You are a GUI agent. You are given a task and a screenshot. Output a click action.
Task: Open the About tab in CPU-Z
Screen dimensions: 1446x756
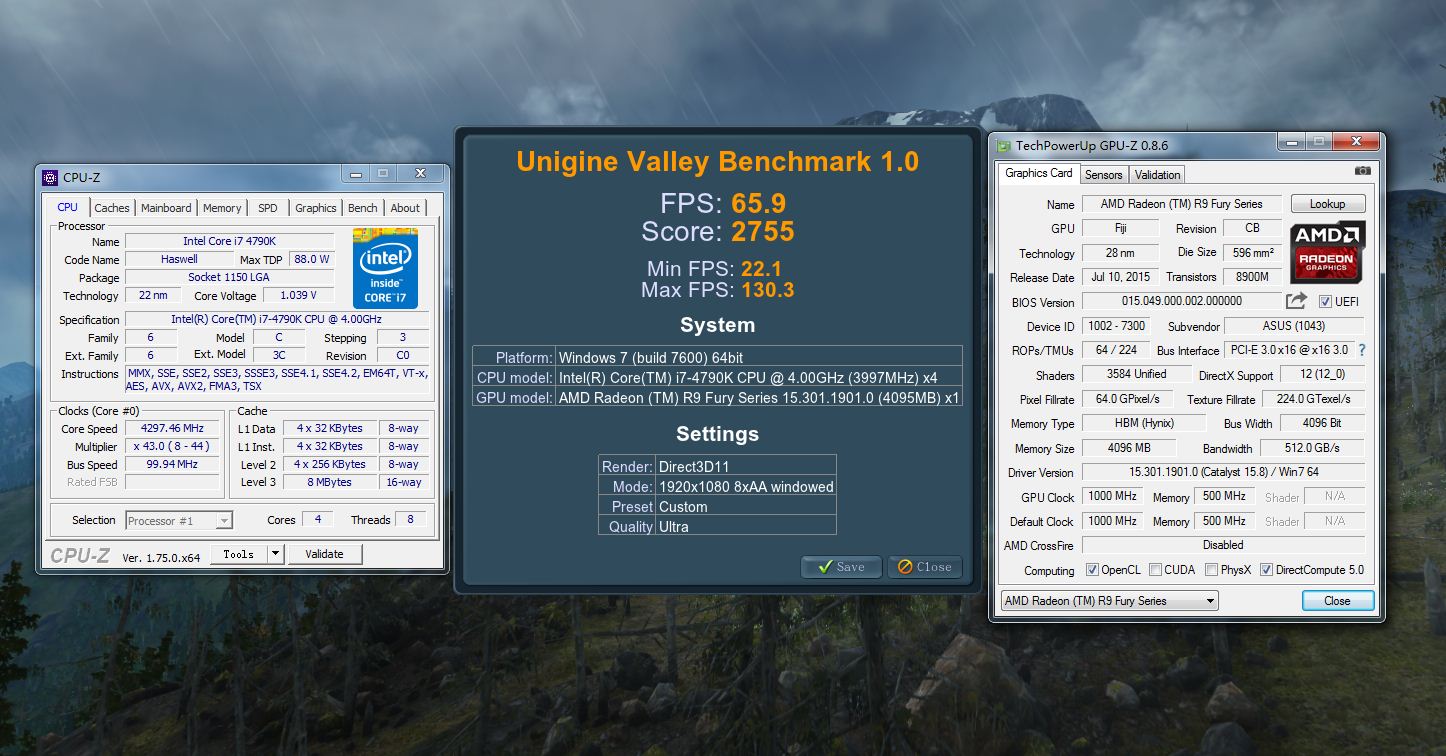(x=405, y=208)
